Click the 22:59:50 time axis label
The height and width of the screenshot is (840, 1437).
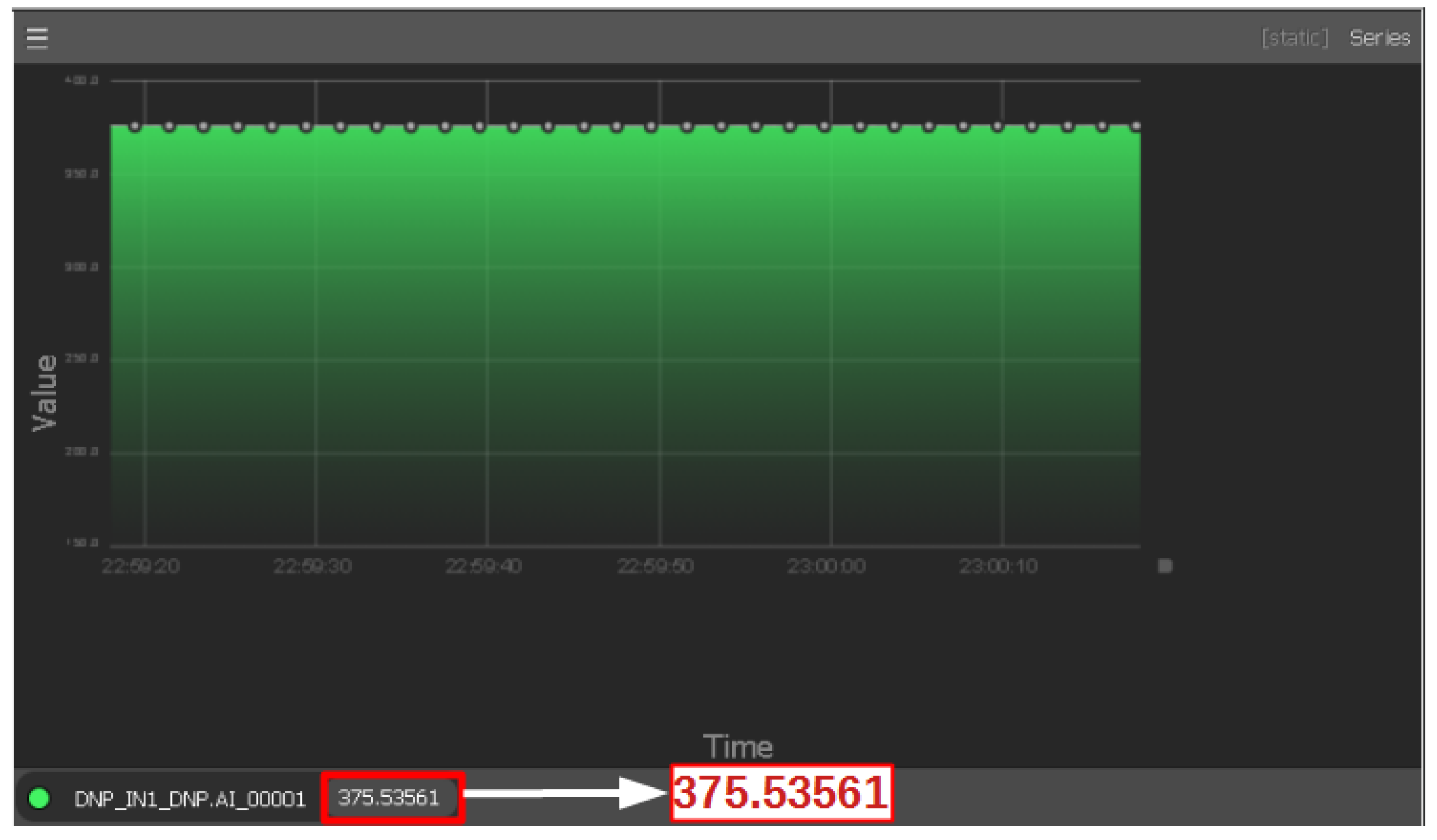pos(656,566)
